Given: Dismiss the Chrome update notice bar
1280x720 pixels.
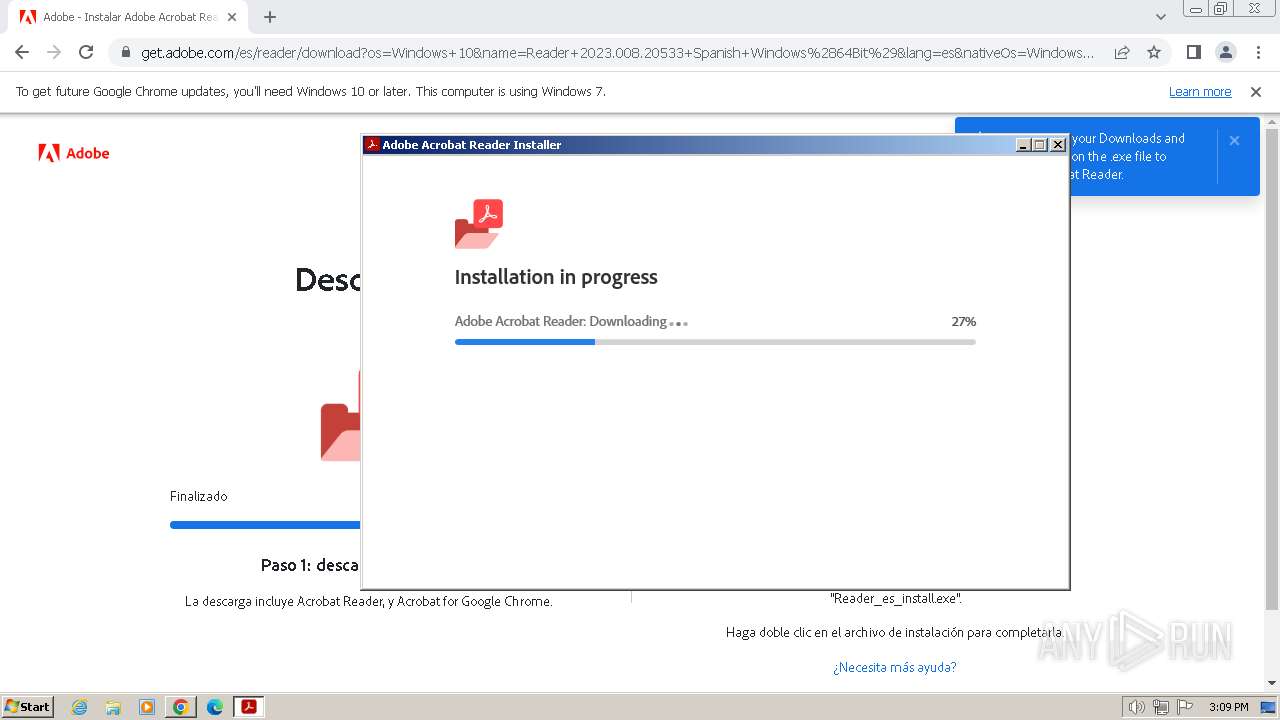Looking at the screenshot, I should [1256, 91].
